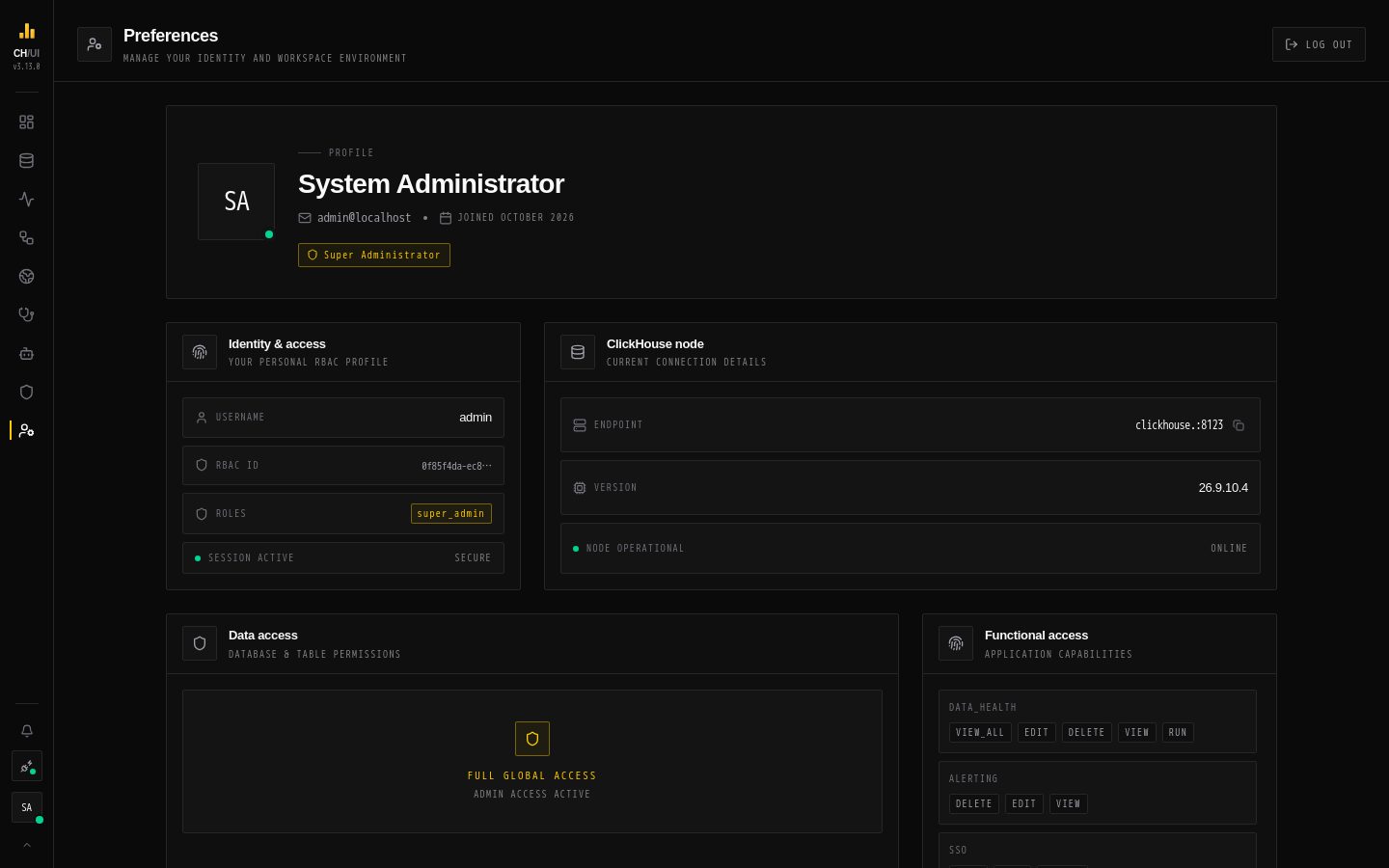The image size is (1389, 868).
Task: Click the connection plug status icon
Action: point(26,767)
